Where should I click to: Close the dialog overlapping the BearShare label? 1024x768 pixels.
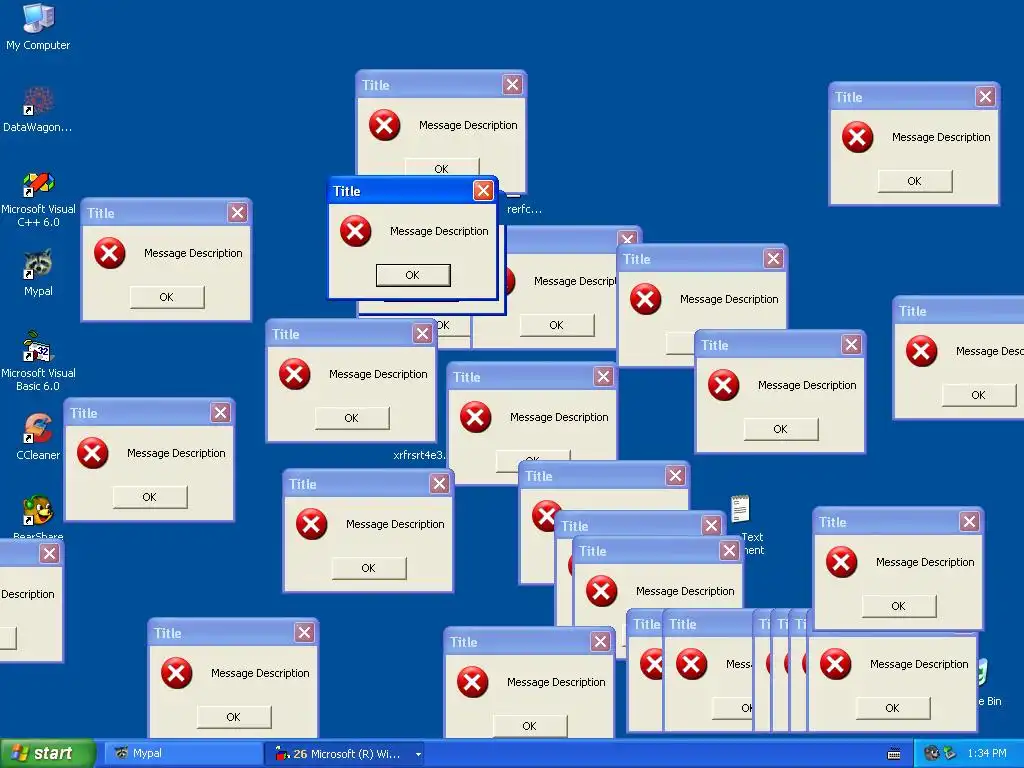click(50, 554)
